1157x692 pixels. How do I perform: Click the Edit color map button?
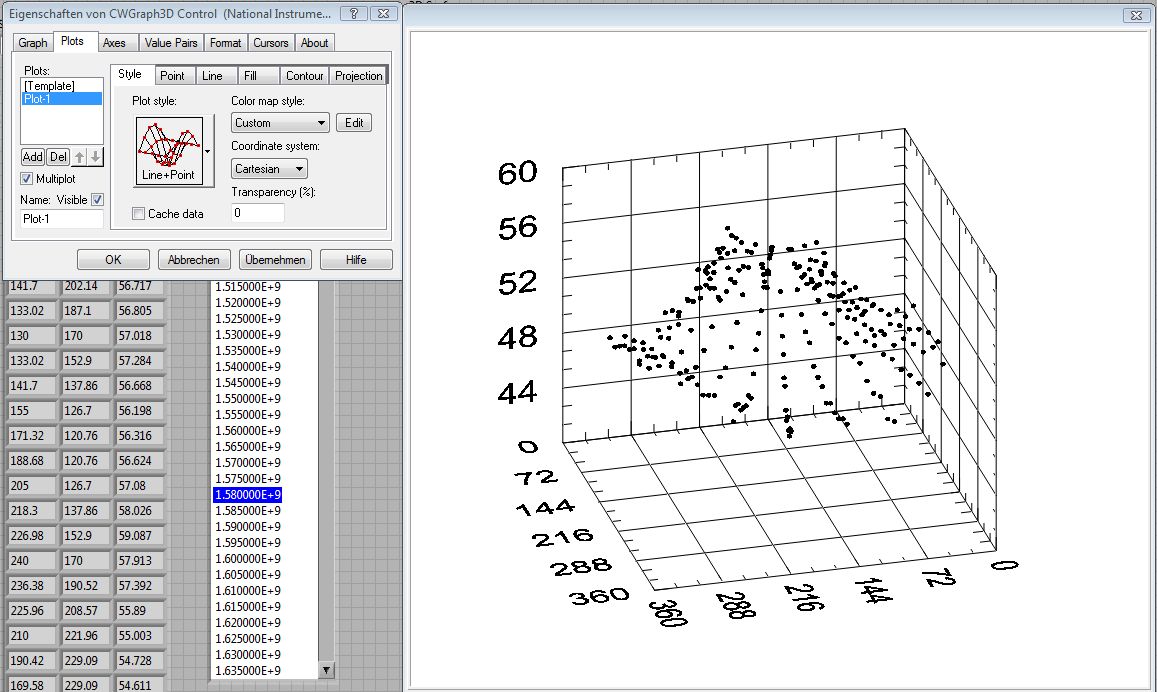354,123
